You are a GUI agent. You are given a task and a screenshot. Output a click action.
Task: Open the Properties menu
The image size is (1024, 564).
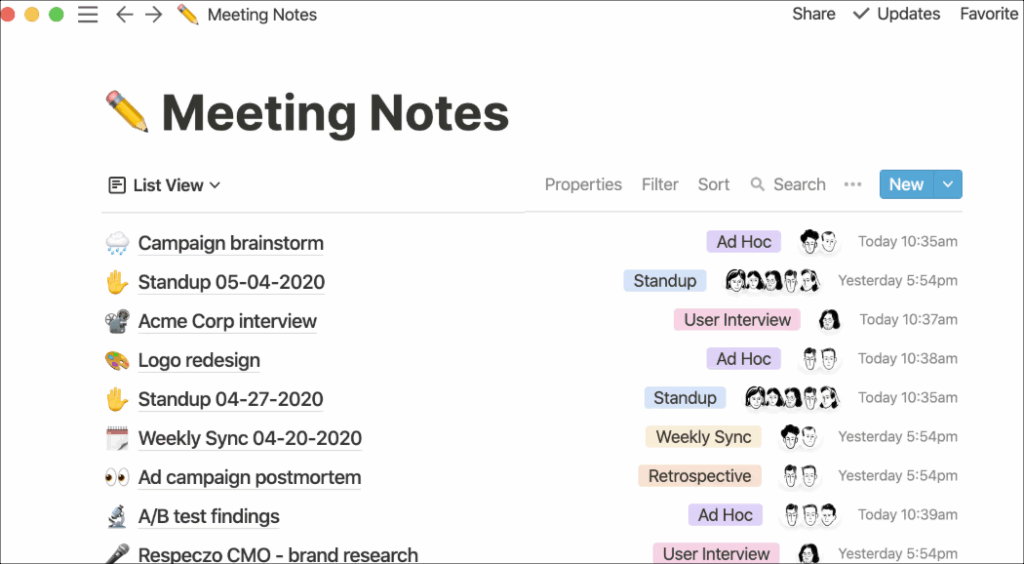pyautogui.click(x=583, y=185)
